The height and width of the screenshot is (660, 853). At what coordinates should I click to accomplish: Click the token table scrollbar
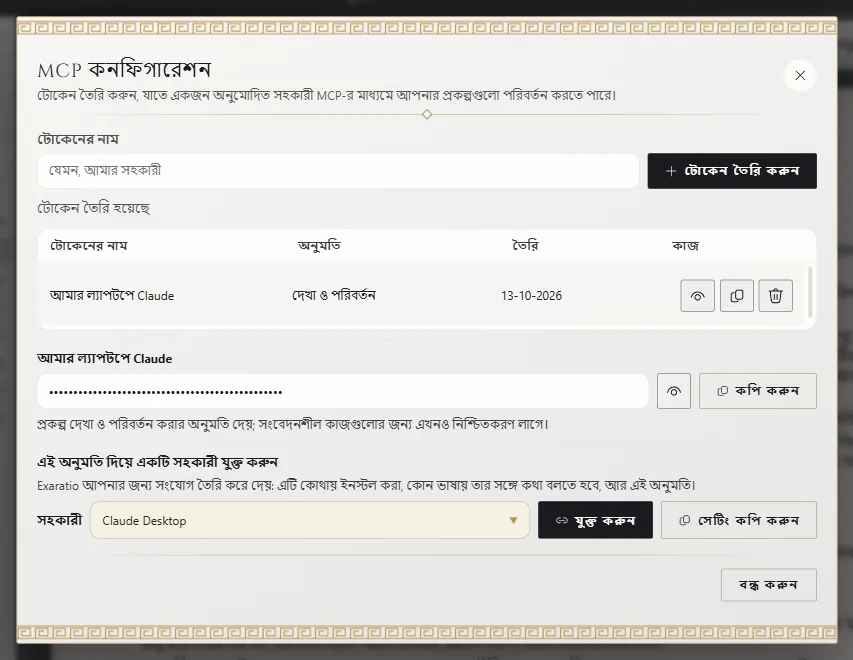[x=810, y=292]
